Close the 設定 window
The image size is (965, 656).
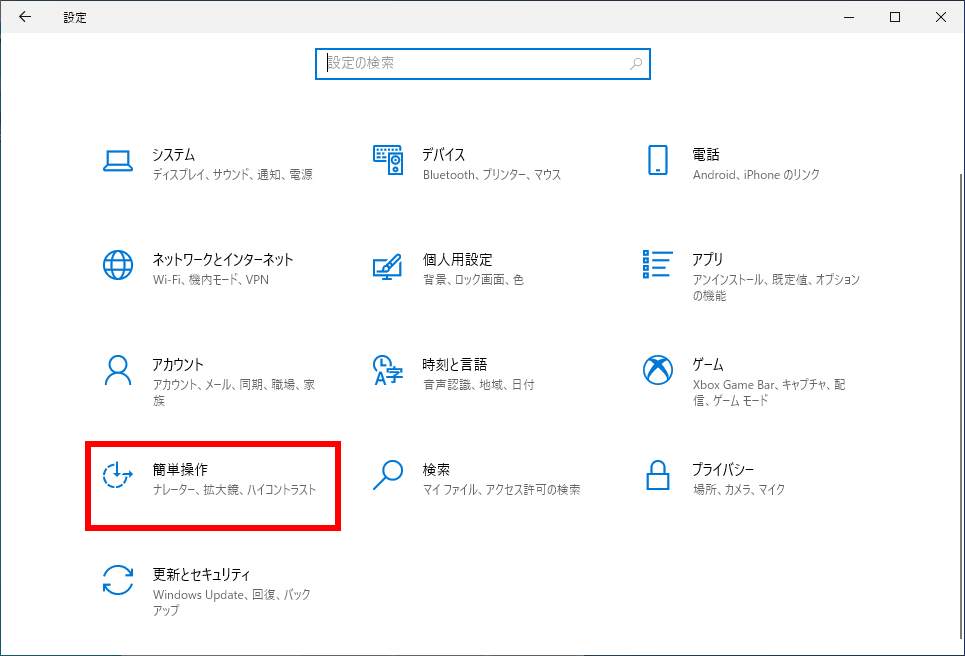point(941,17)
